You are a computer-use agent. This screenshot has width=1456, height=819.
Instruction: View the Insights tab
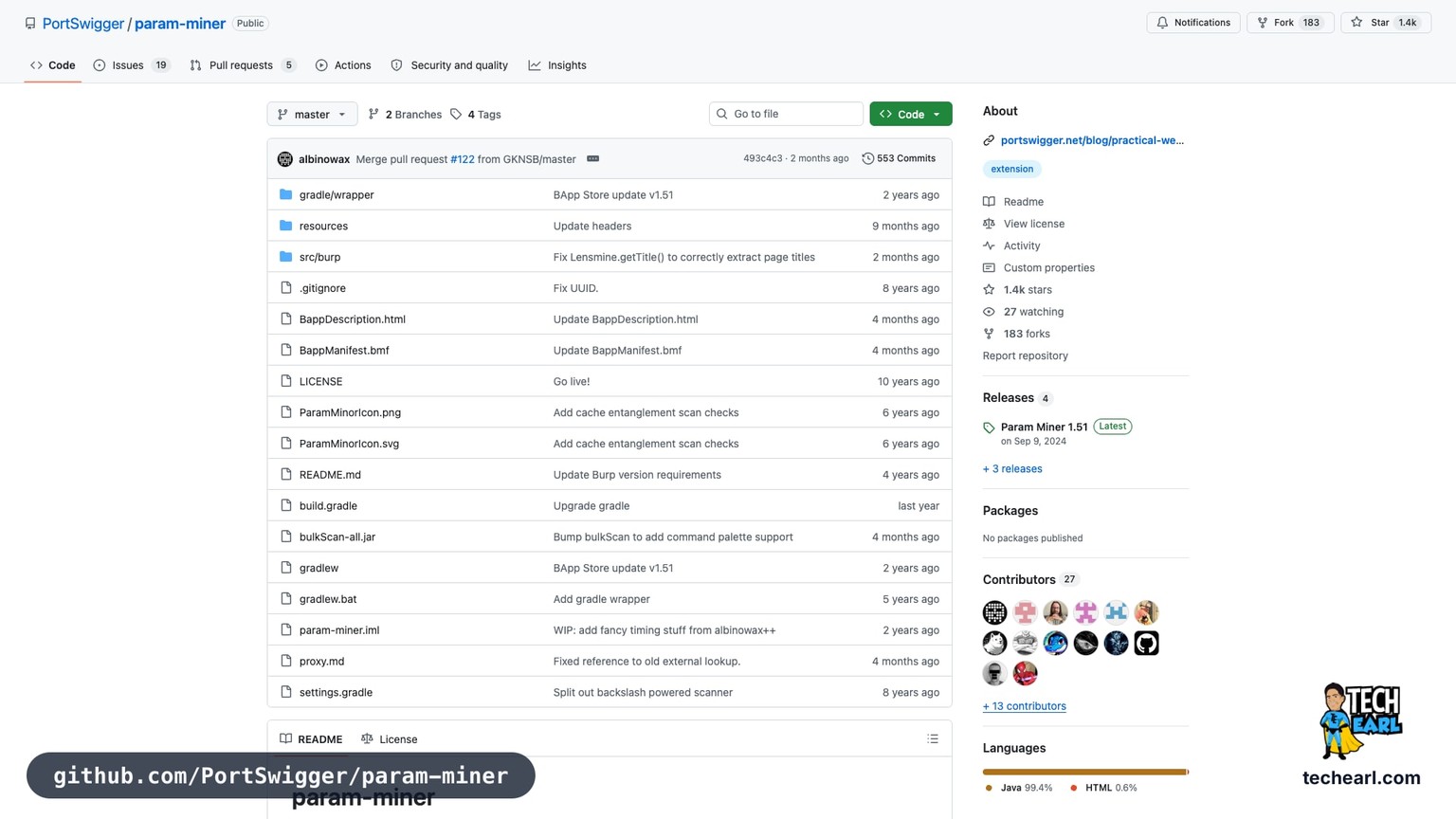557,65
